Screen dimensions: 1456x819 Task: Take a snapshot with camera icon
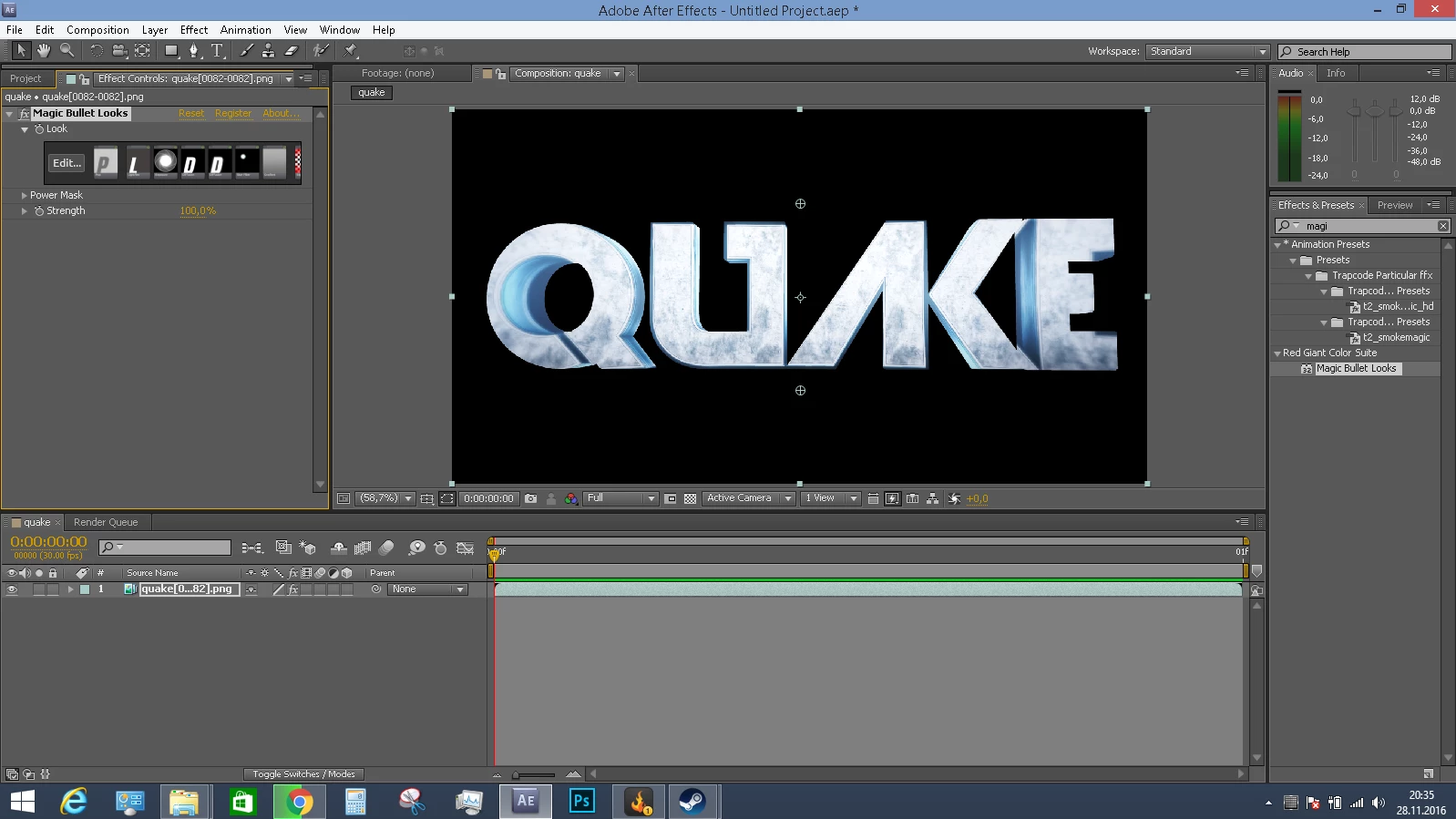click(x=530, y=498)
